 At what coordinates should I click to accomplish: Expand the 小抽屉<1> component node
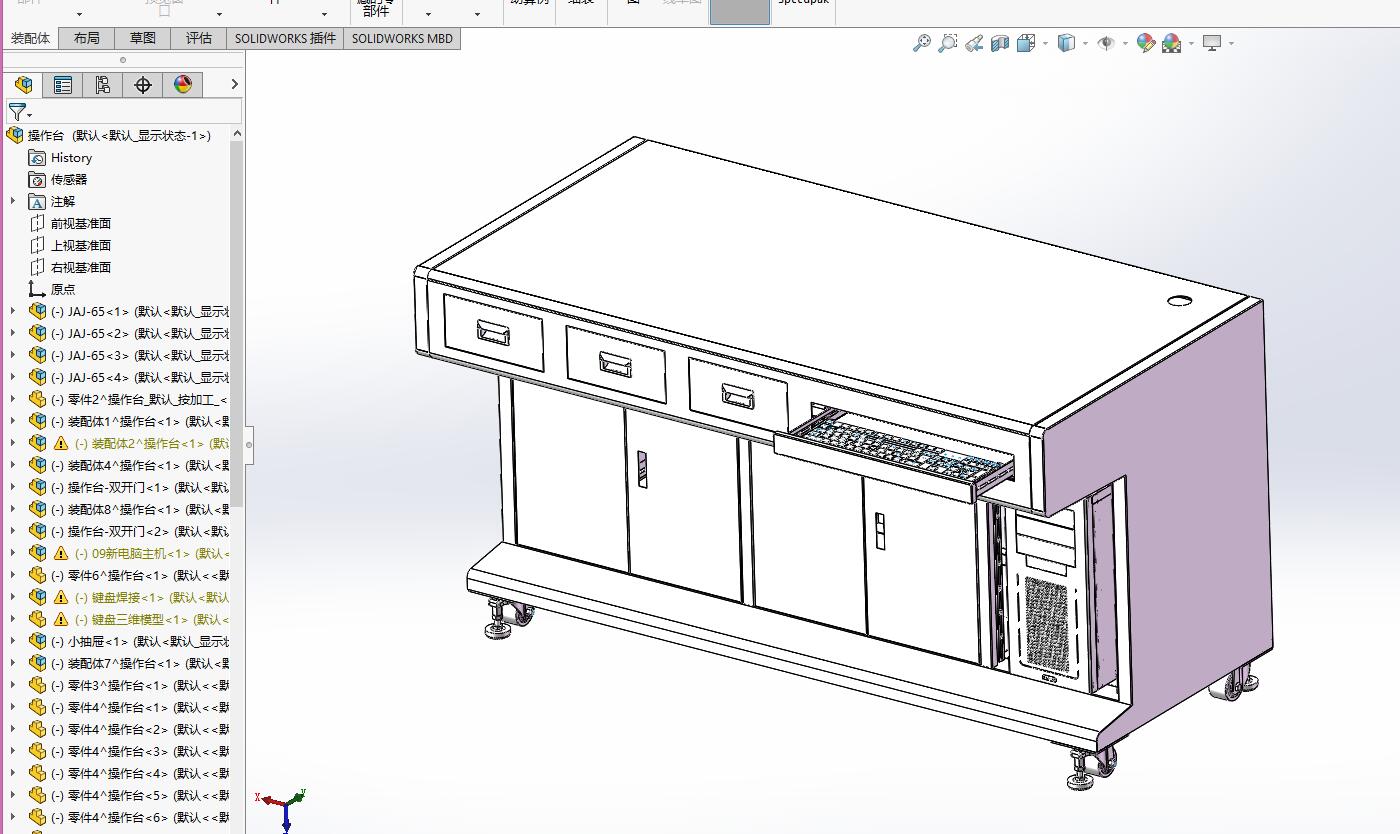[13, 641]
